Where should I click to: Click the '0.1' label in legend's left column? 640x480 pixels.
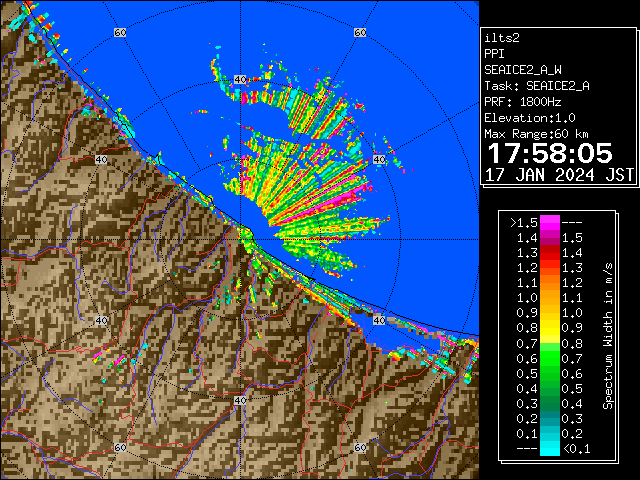pyautogui.click(x=527, y=434)
